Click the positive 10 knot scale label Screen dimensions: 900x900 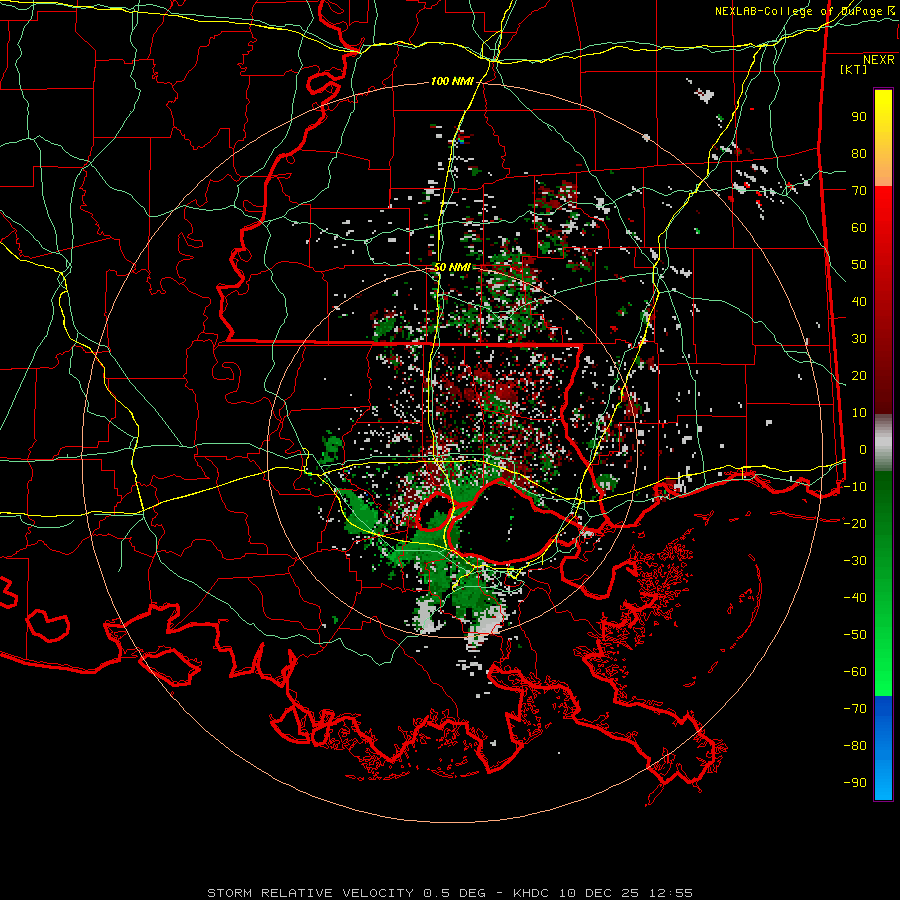[859, 413]
